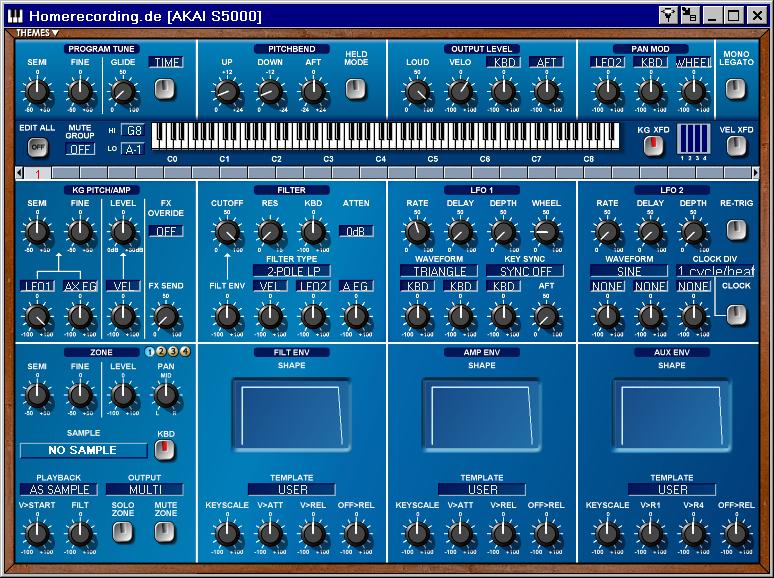This screenshot has width=774, height=578.
Task: Select zone 4 tab
Action: click(185, 351)
